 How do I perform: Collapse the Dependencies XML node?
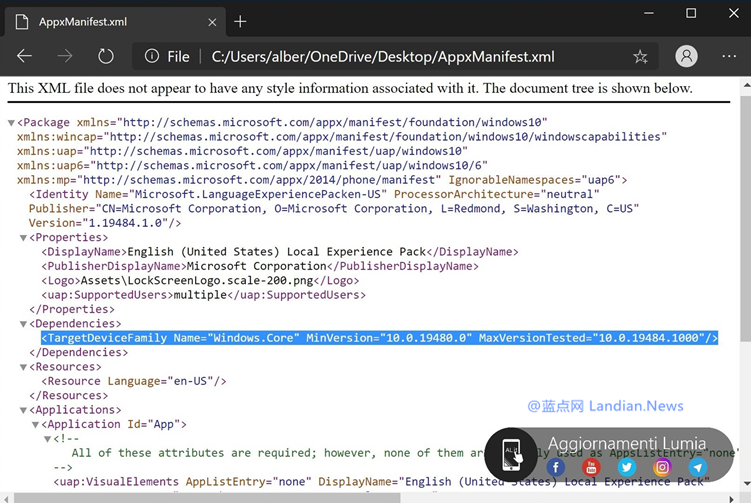pos(24,324)
